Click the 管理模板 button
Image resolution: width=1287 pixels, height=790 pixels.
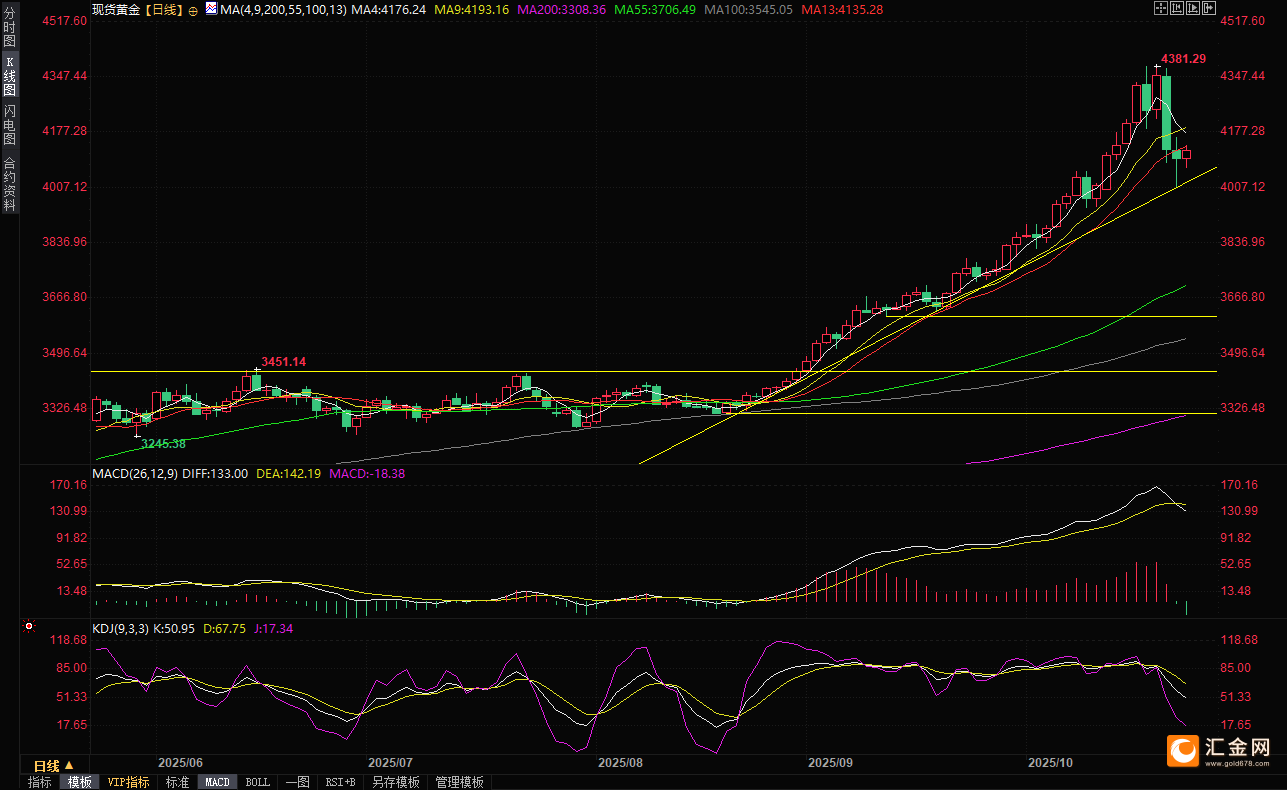[459, 782]
